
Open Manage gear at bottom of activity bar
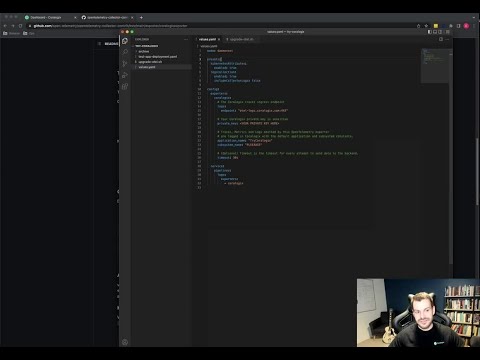point(125,342)
